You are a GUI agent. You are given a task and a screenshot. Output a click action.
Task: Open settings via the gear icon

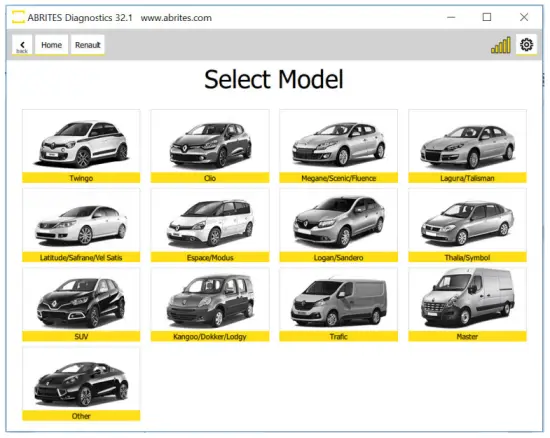pos(526,45)
